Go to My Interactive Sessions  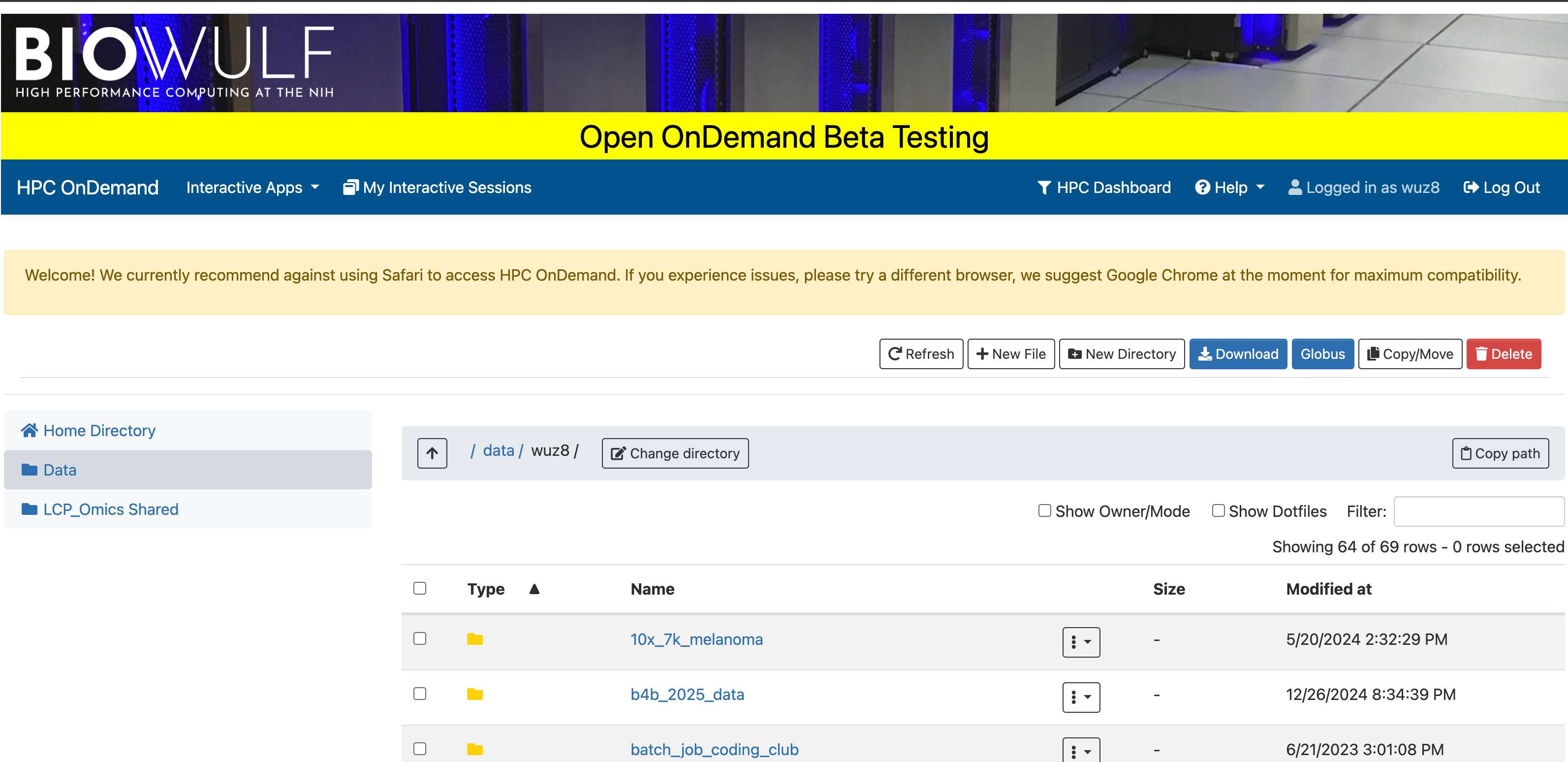(437, 188)
